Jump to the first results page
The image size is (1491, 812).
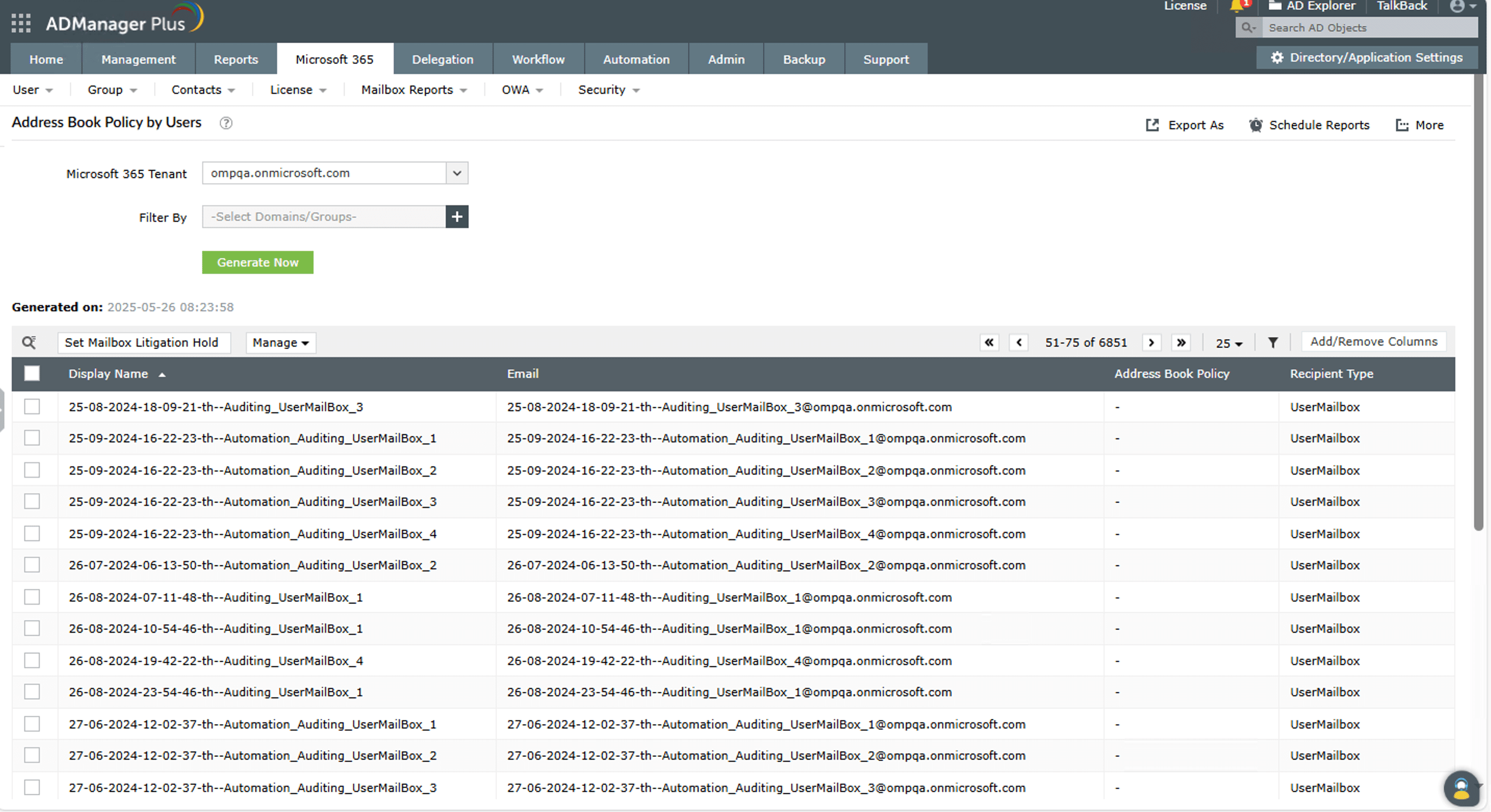pyautogui.click(x=989, y=342)
